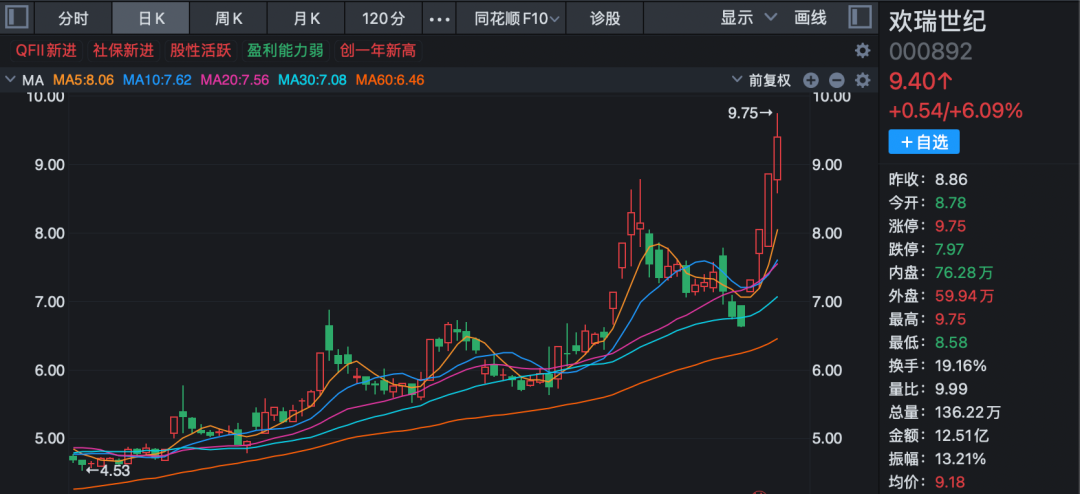Collapse the MA indicator chevron

click(x=10, y=80)
